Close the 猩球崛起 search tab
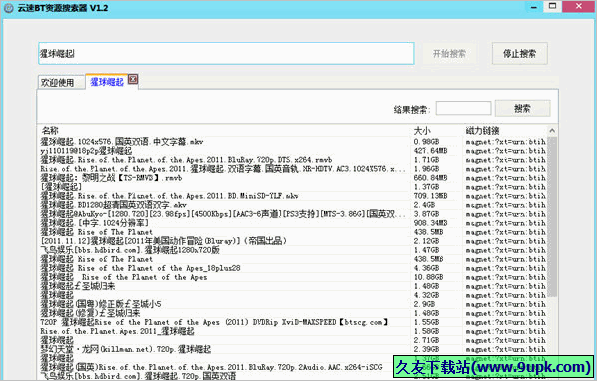The image size is (597, 381). [x=133, y=79]
